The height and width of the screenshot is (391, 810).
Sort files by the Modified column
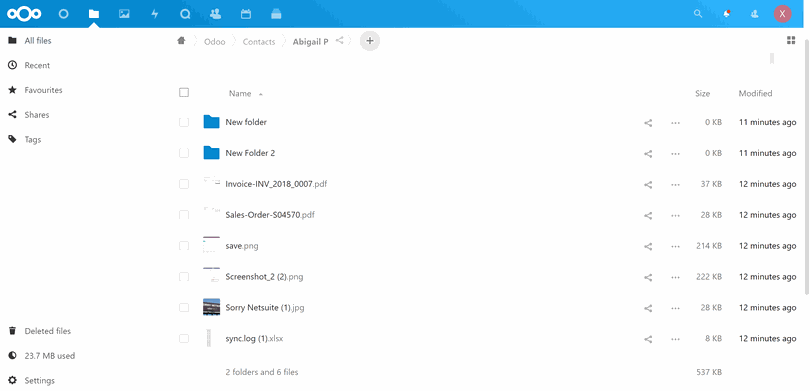point(755,93)
